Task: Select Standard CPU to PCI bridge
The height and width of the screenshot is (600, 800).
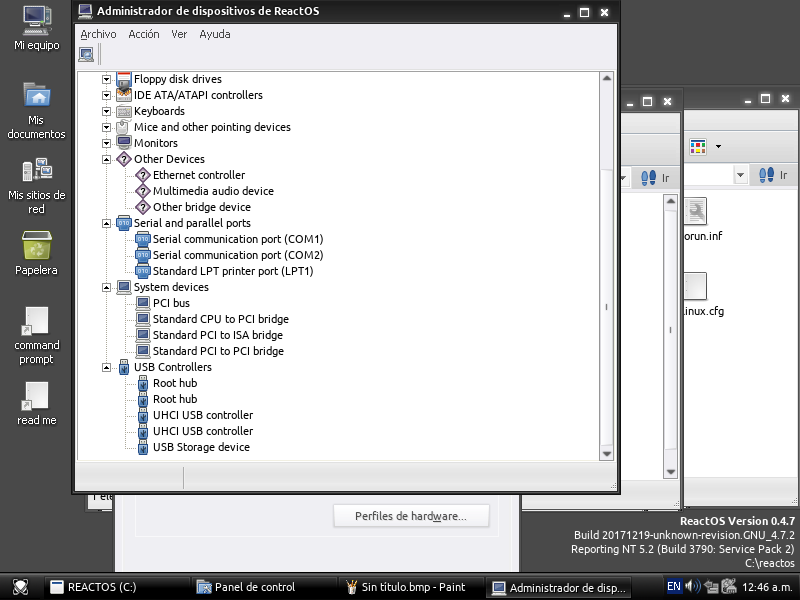Action: (221, 319)
